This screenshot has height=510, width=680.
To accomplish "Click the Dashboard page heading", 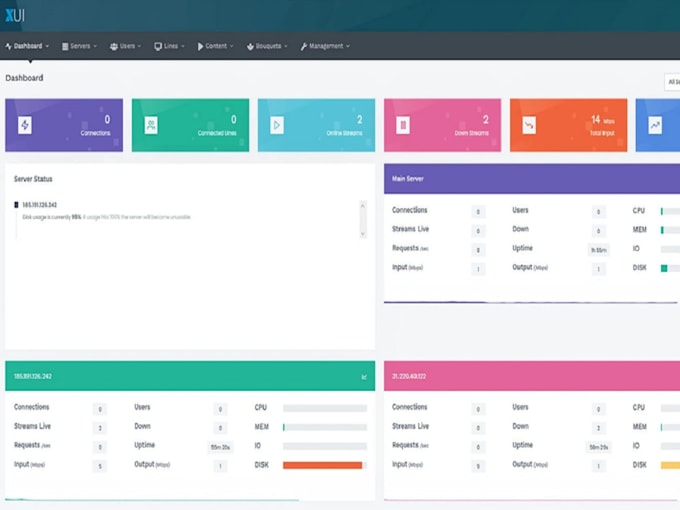I will click(24, 78).
